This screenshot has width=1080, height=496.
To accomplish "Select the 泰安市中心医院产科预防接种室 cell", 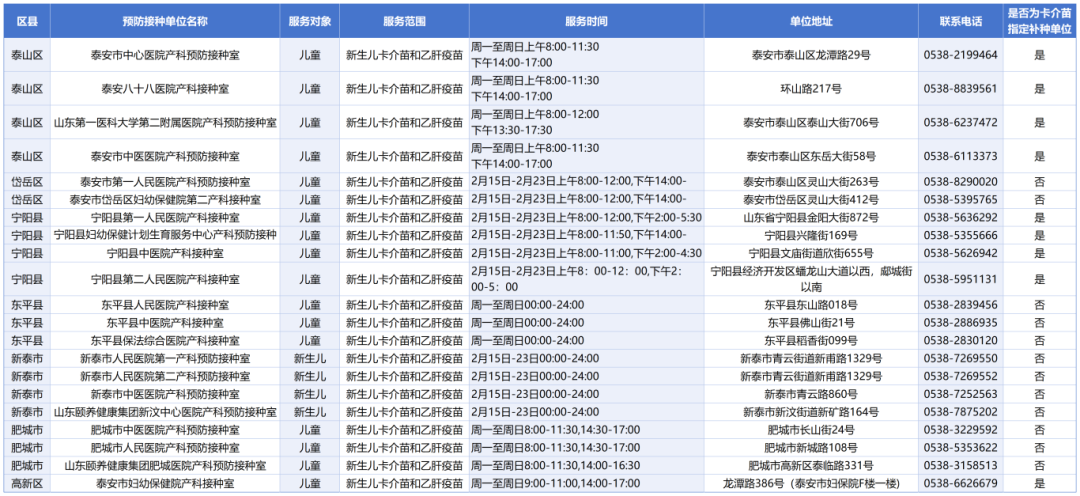I will coord(165,55).
